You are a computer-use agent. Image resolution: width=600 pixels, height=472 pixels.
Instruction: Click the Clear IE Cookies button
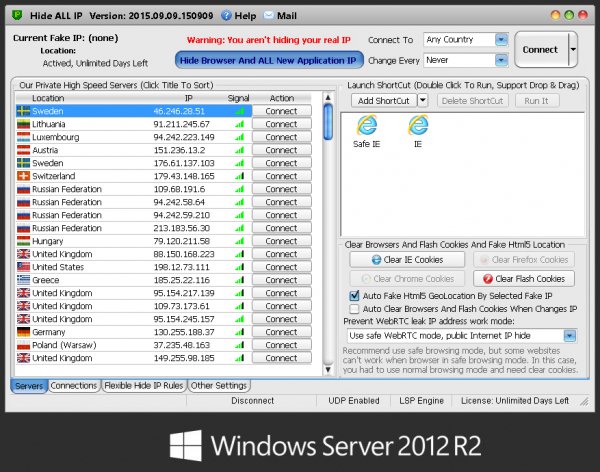pyautogui.click(x=407, y=260)
